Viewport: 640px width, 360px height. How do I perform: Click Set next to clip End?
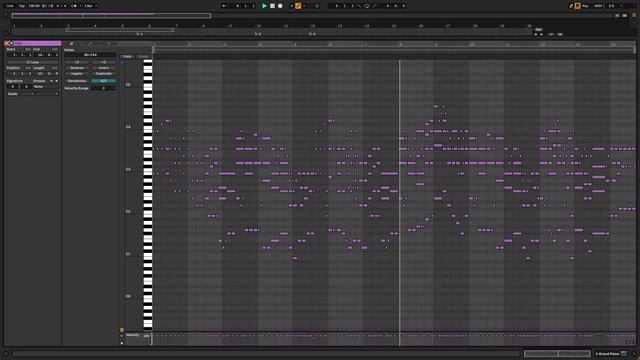(x=55, y=49)
